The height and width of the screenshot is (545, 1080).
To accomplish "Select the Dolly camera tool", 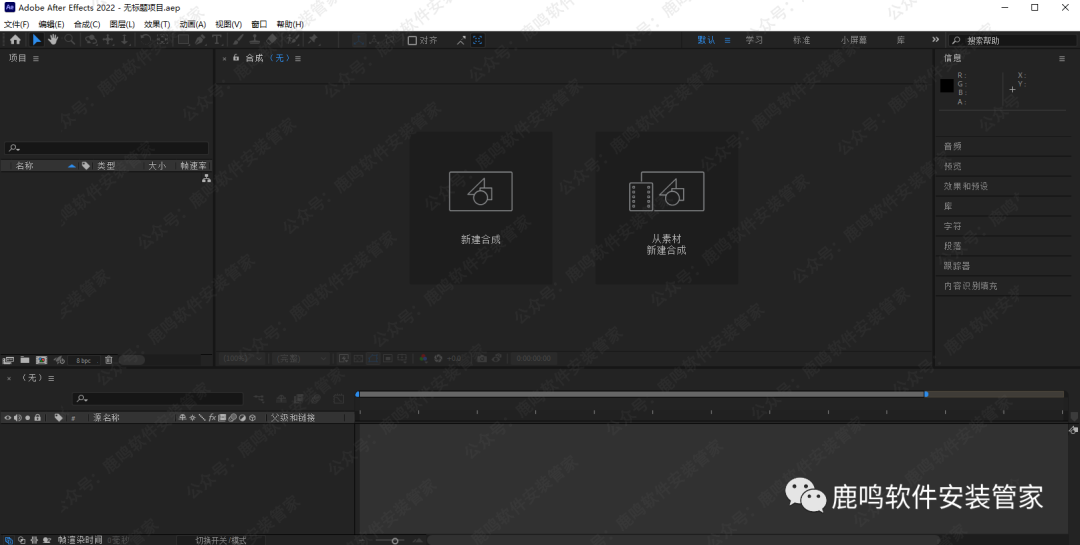I will point(125,40).
